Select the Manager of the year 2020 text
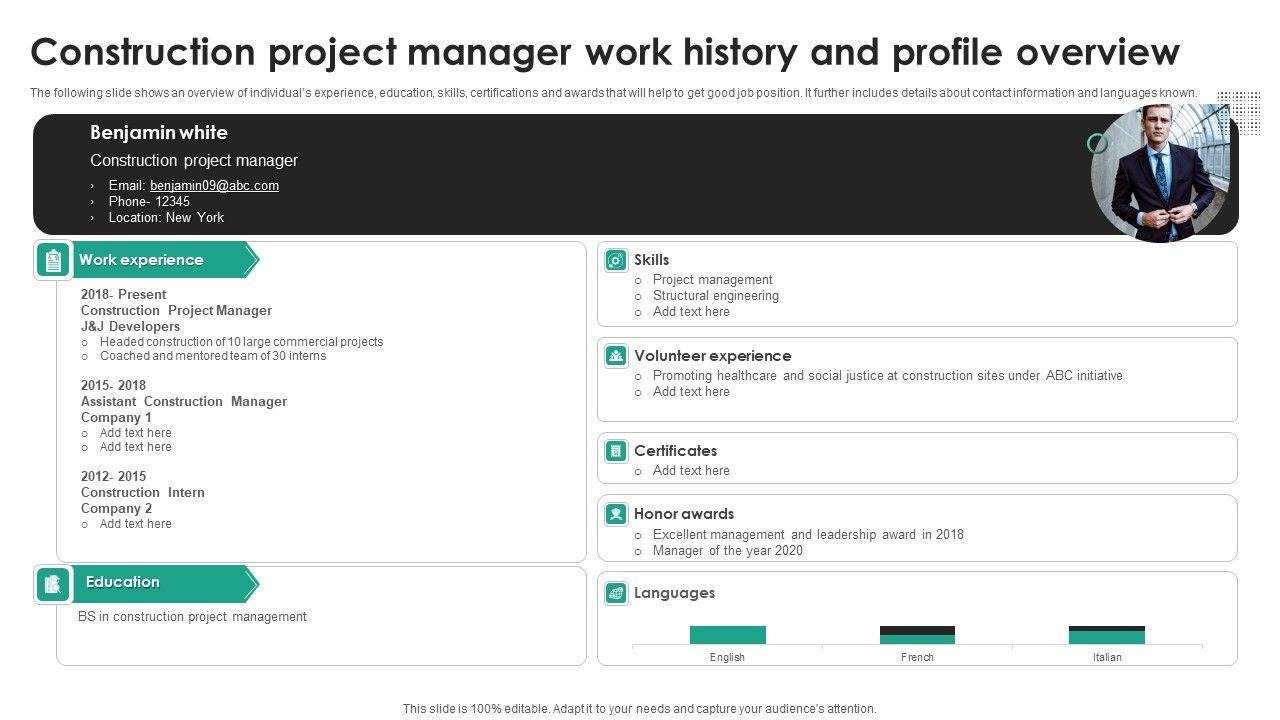Viewport: 1280px width, 720px height. 727,551
